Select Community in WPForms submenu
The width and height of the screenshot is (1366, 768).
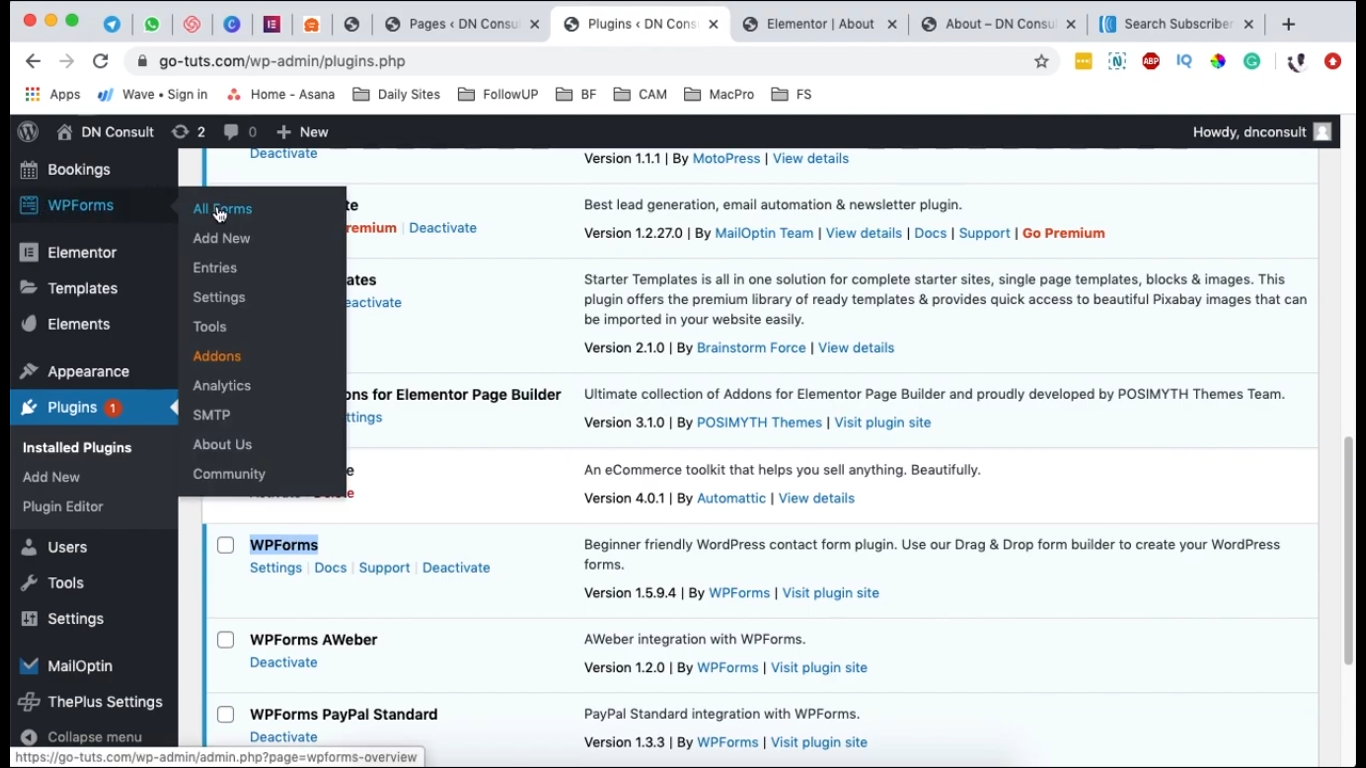click(x=229, y=474)
